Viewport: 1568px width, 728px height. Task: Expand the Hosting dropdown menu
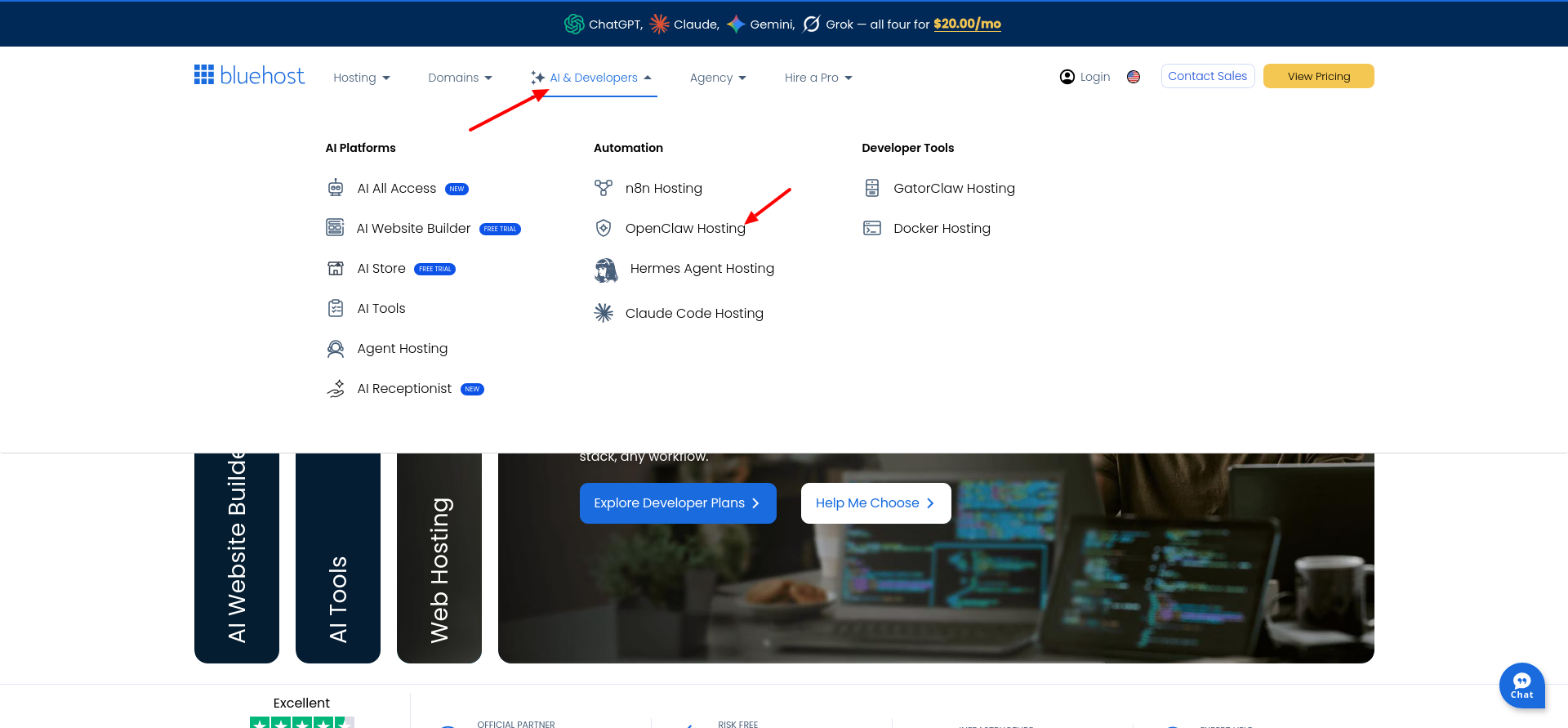click(x=362, y=78)
